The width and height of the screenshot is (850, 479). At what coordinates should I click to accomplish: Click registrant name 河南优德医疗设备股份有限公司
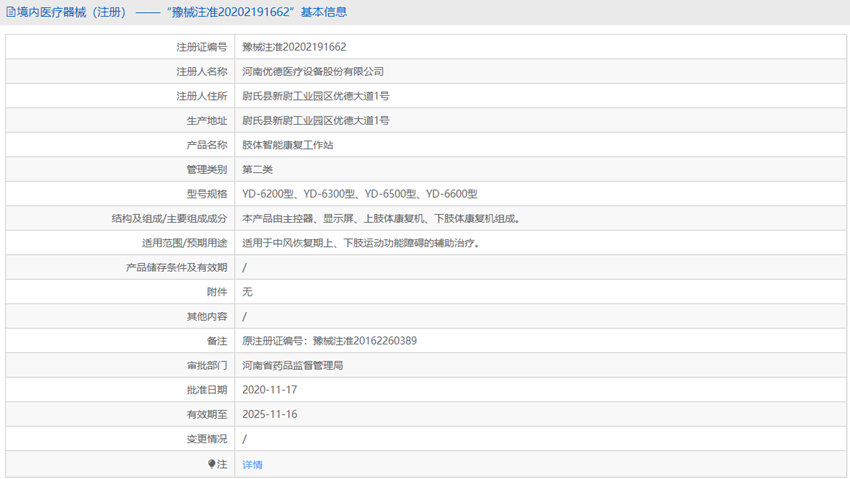tap(313, 72)
